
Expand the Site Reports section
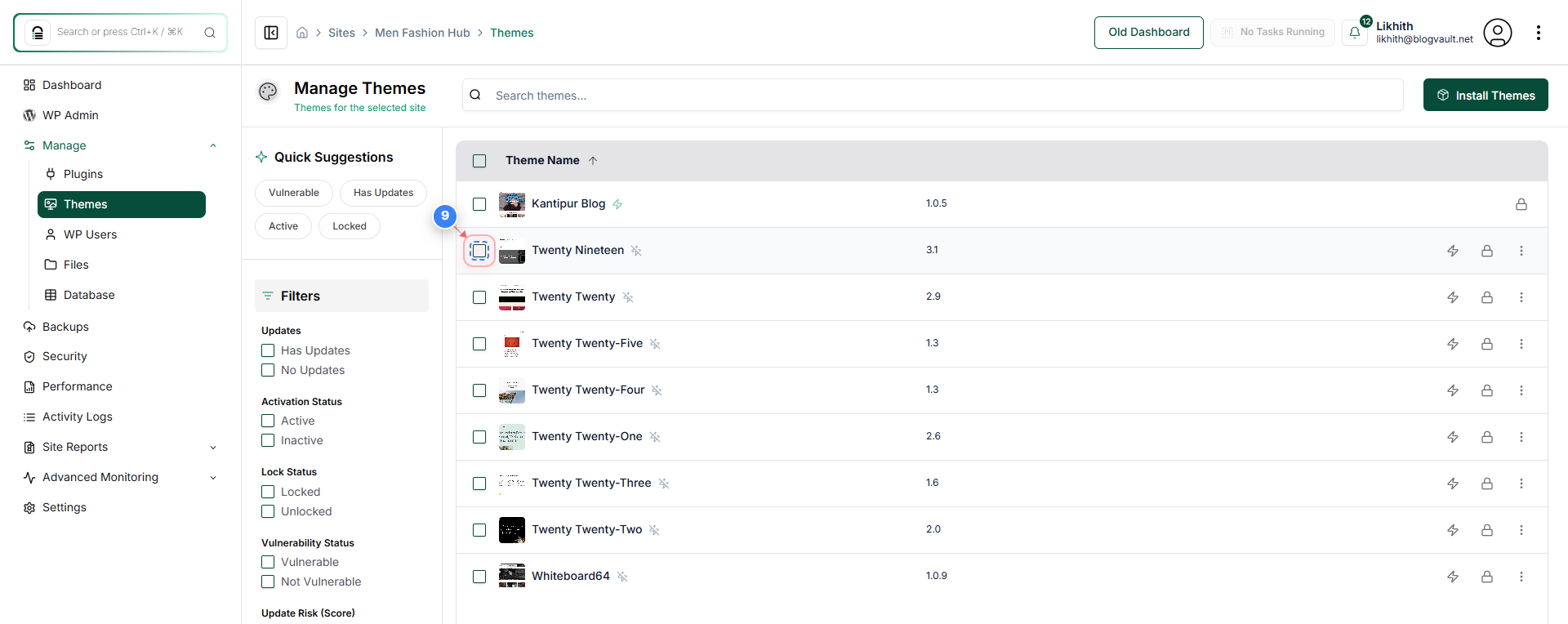click(x=213, y=447)
